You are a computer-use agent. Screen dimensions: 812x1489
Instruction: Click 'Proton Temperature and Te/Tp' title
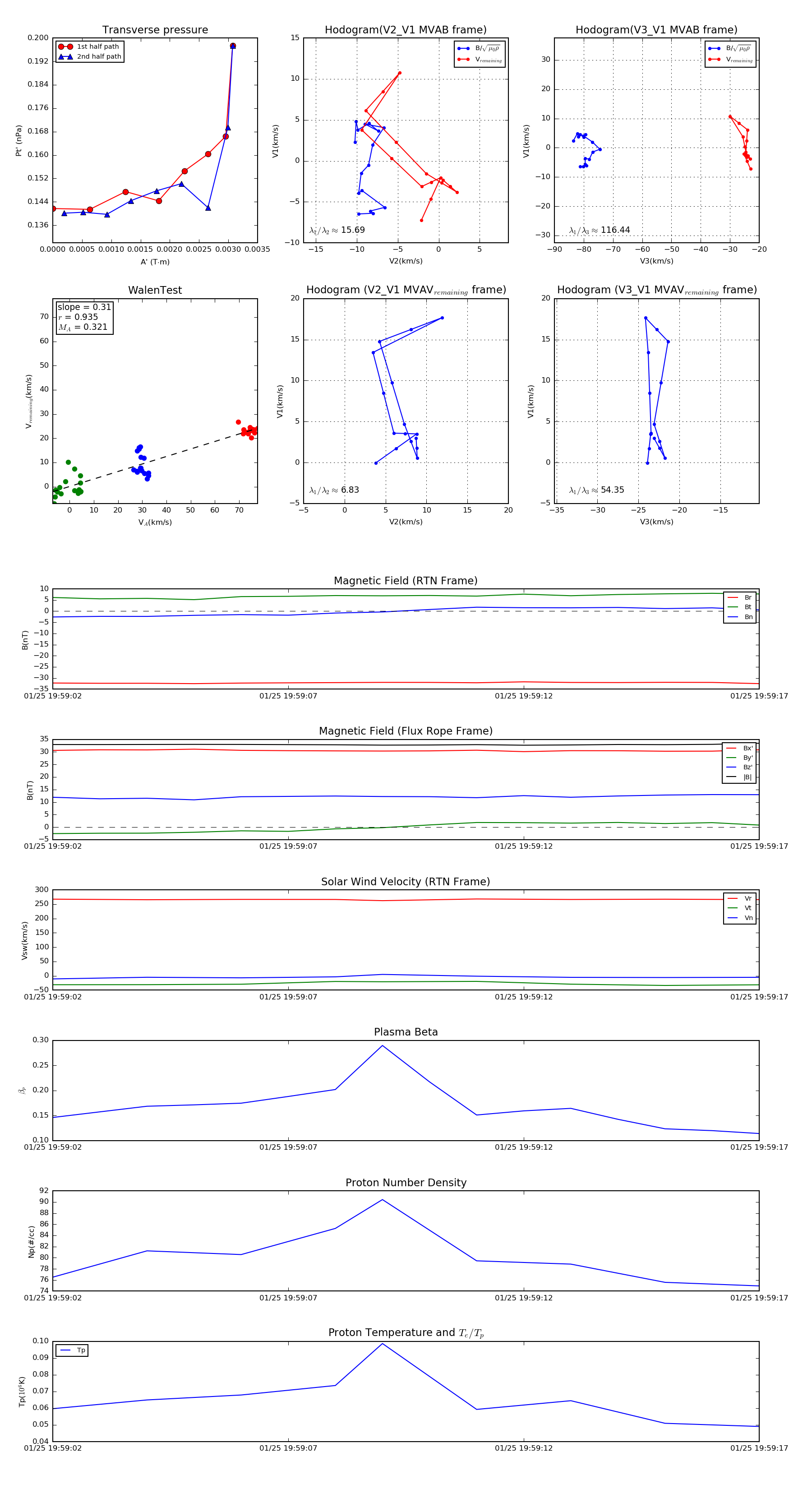click(x=406, y=1333)
